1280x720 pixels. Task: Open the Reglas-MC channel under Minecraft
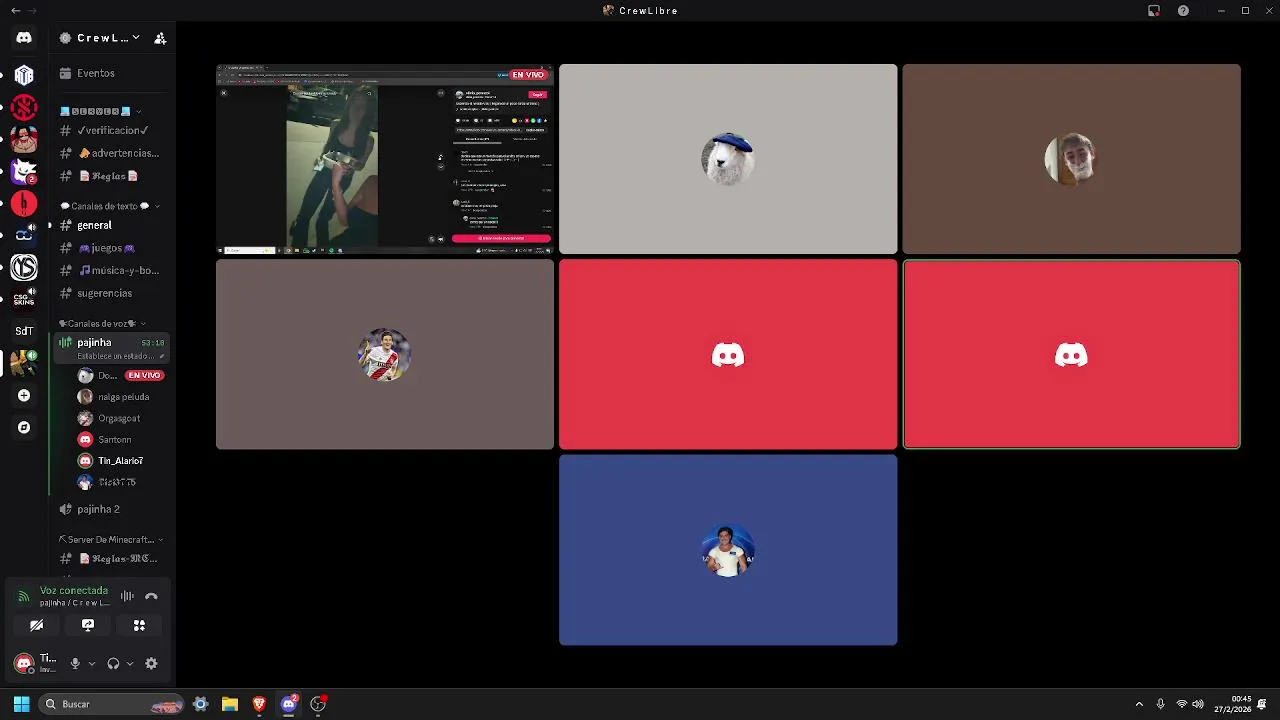pyautogui.click(x=112, y=558)
